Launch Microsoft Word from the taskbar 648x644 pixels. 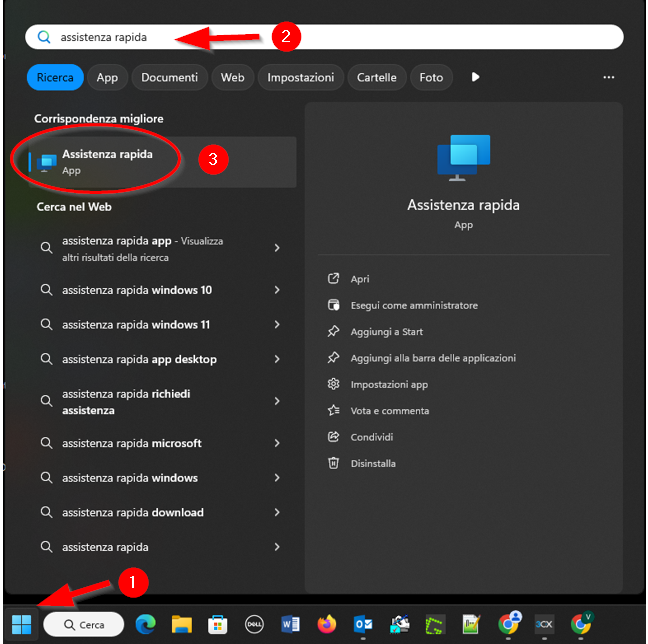(291, 624)
